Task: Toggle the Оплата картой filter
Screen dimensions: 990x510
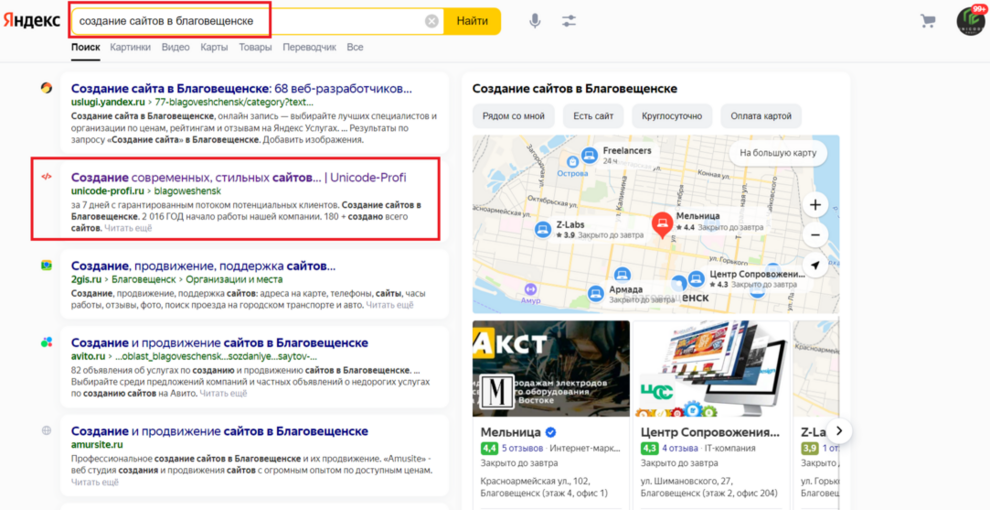Action: tap(761, 116)
